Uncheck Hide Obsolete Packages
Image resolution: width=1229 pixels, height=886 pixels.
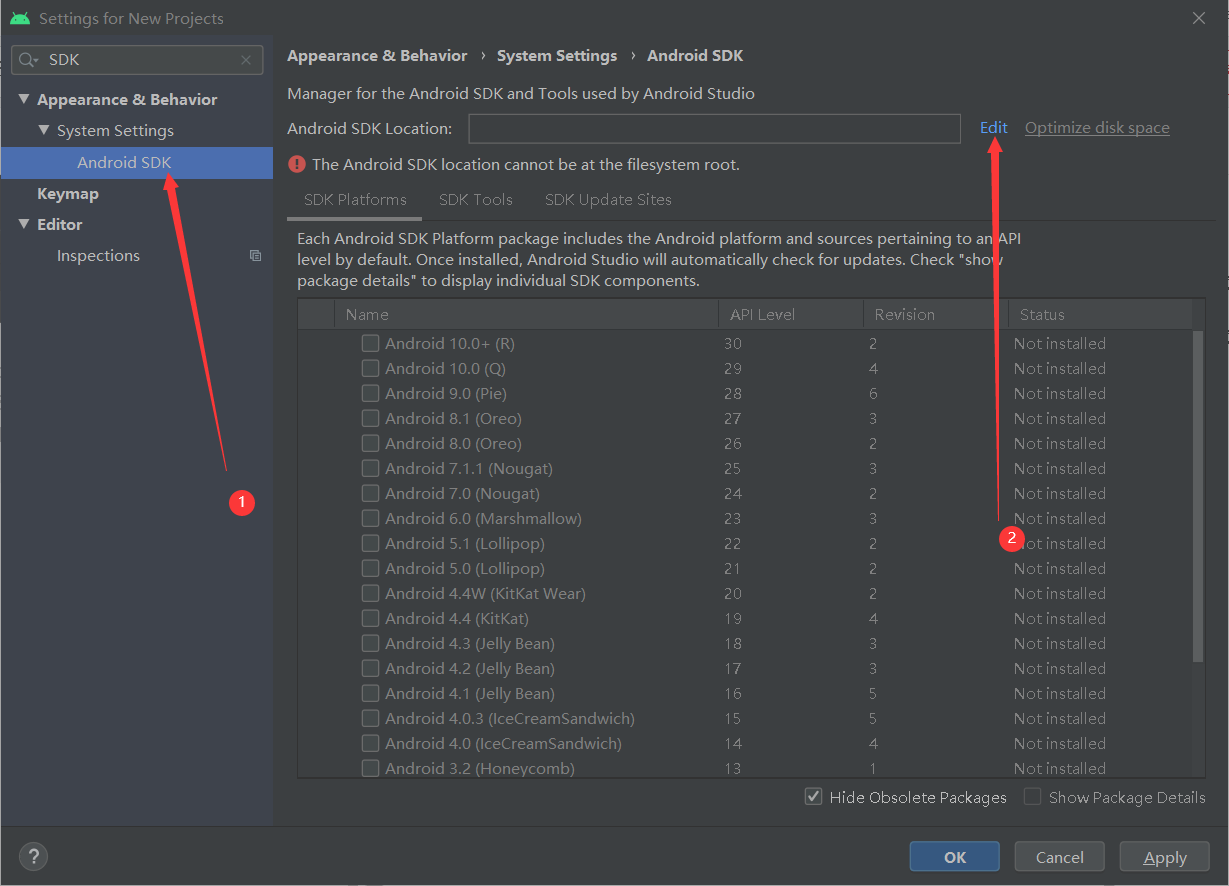click(x=813, y=797)
